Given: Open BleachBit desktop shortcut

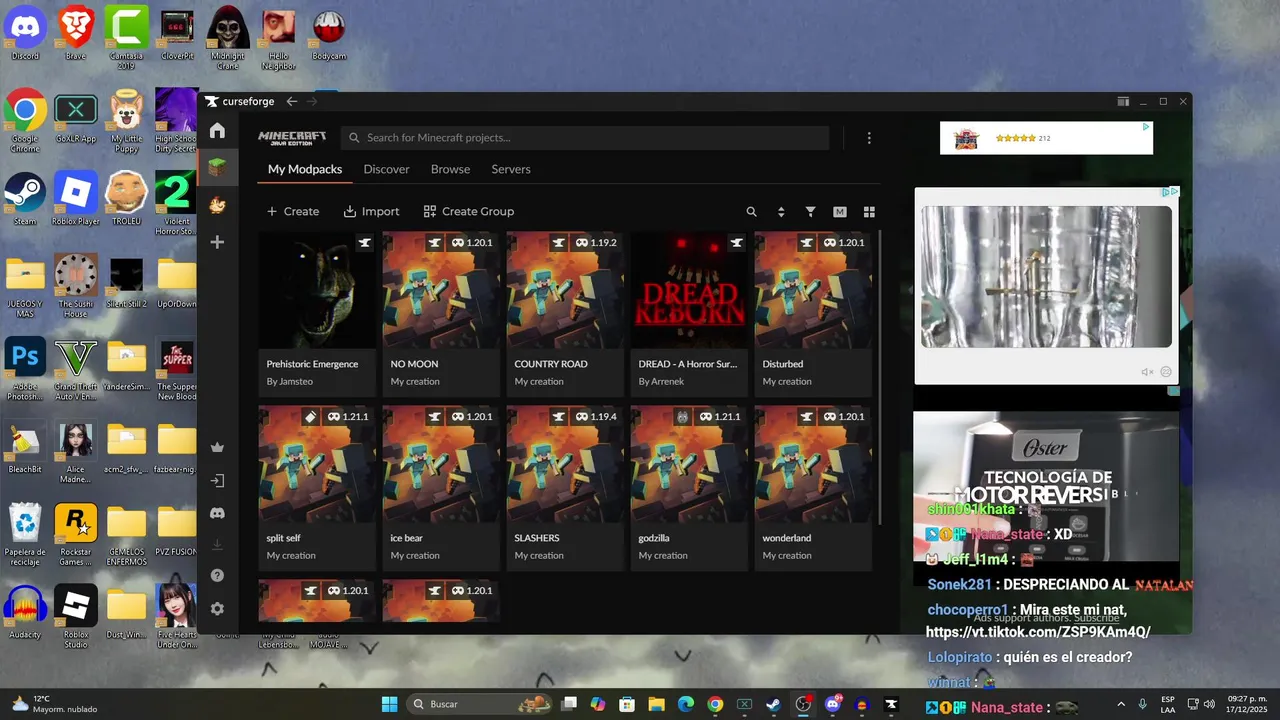Looking at the screenshot, I should pyautogui.click(x=25, y=447).
